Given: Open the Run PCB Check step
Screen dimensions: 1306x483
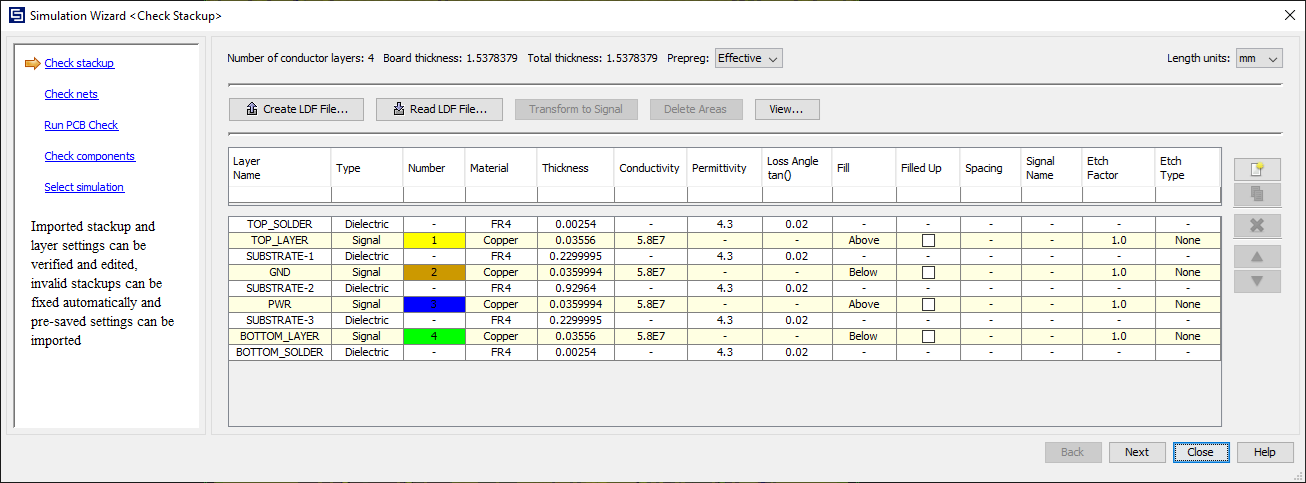Looking at the screenshot, I should [x=81, y=125].
